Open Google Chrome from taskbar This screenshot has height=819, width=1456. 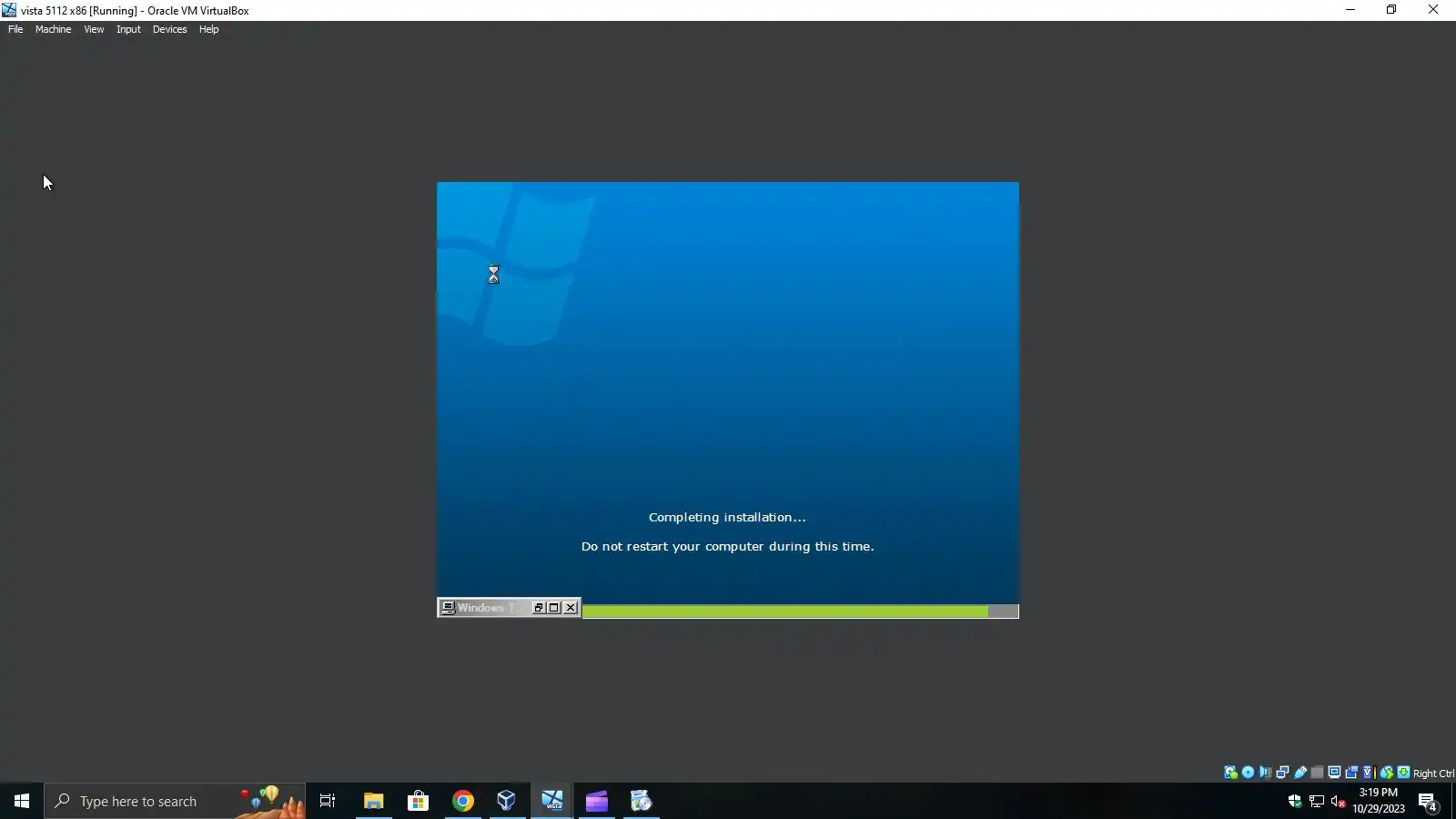(463, 801)
